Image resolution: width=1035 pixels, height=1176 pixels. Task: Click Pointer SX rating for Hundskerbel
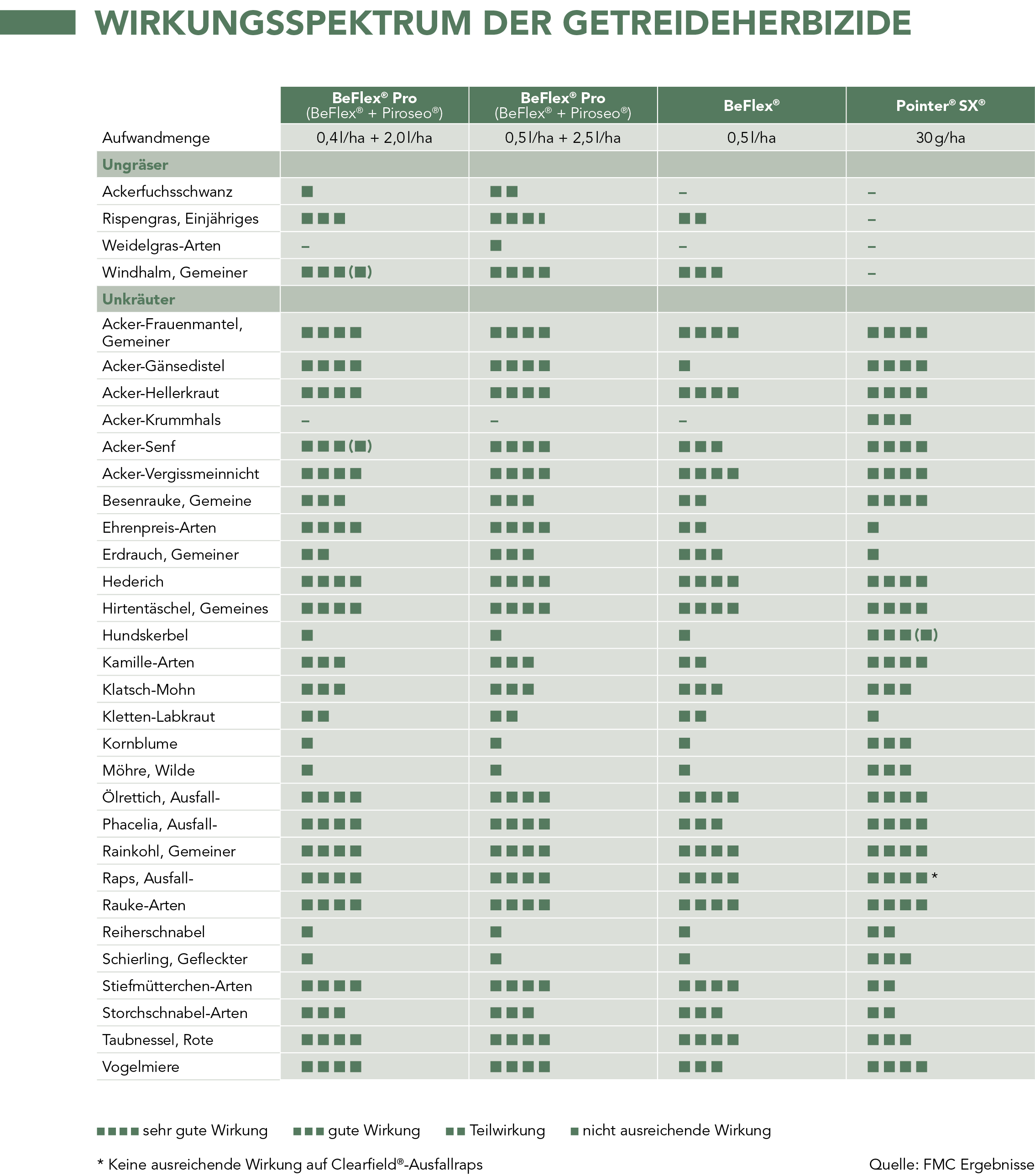pos(903,635)
